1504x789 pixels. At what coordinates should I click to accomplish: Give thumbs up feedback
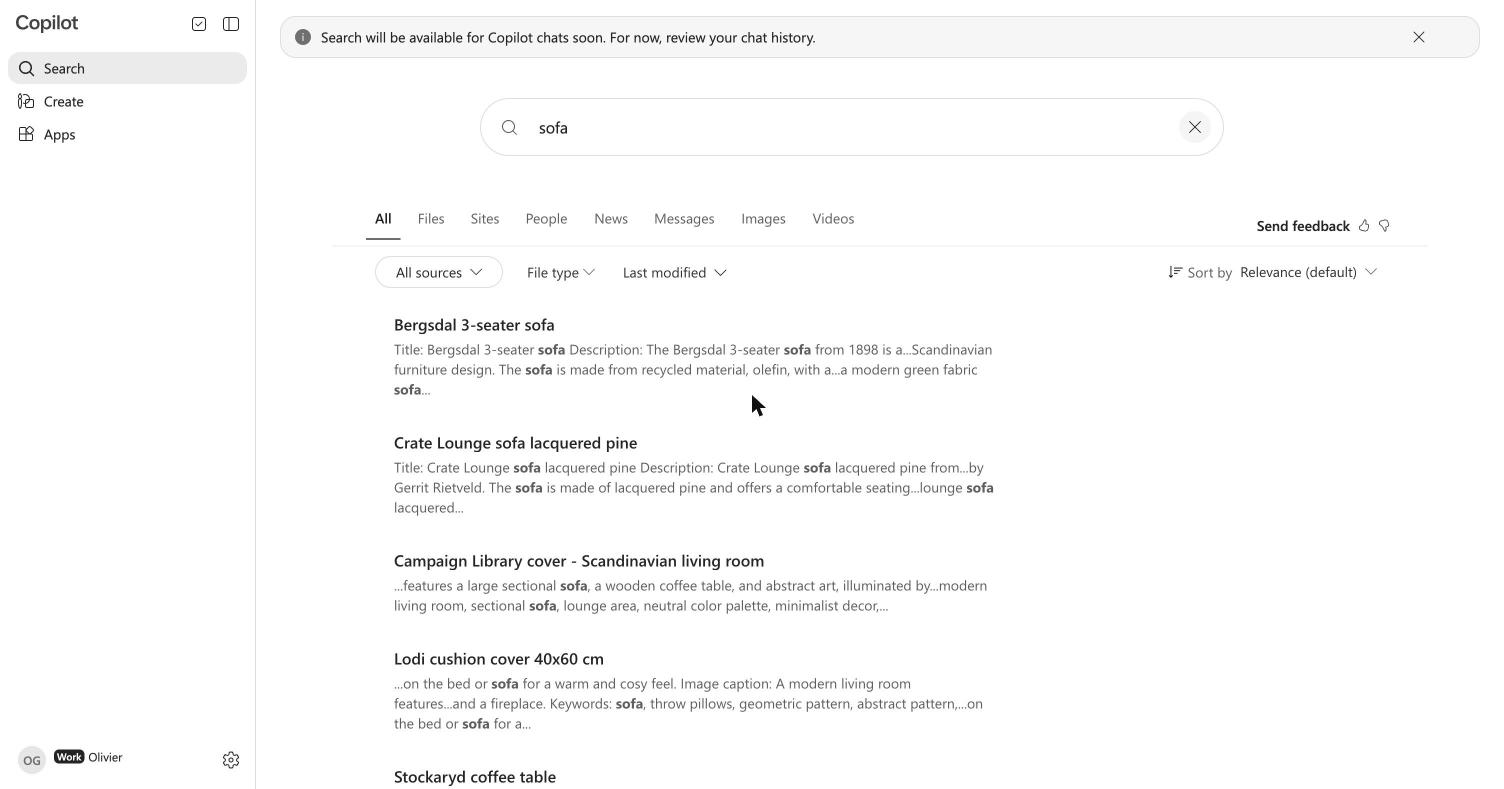(1364, 226)
